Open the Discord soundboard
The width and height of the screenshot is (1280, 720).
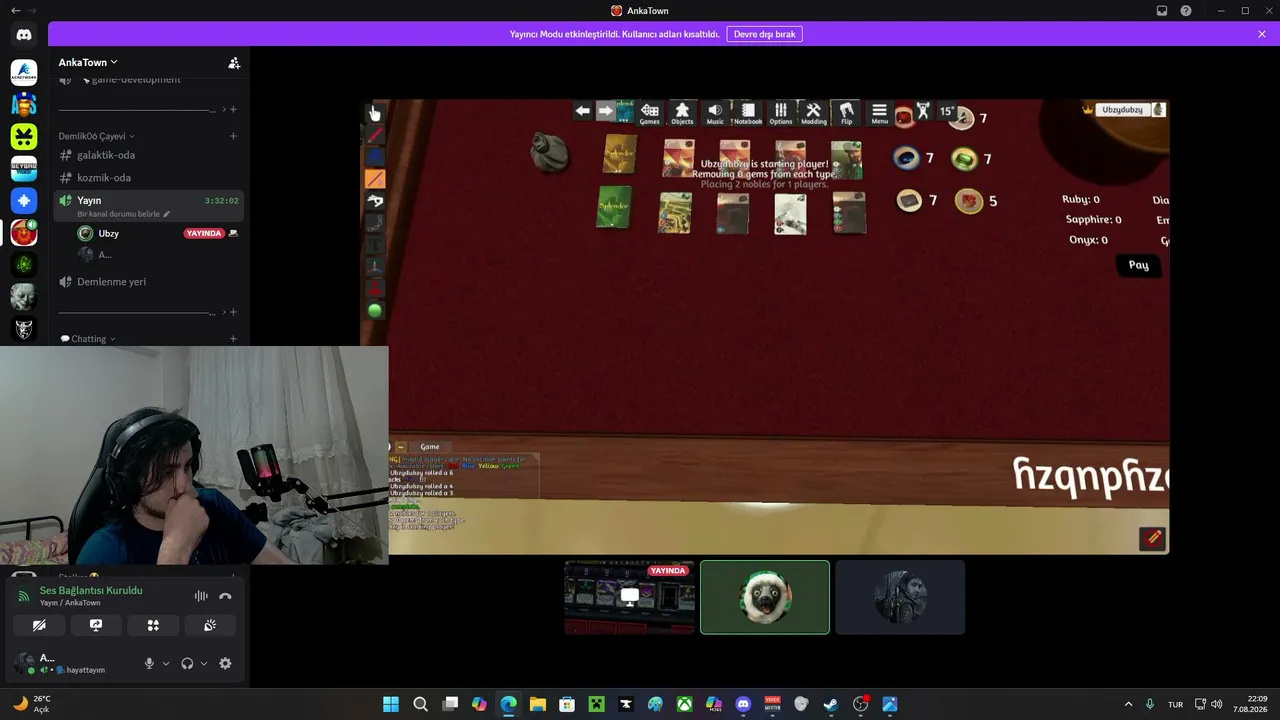tap(210, 625)
